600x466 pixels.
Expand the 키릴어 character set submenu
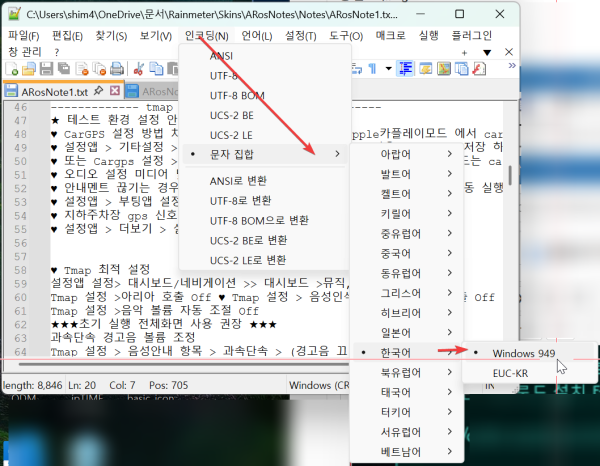pyautogui.click(x=406, y=214)
